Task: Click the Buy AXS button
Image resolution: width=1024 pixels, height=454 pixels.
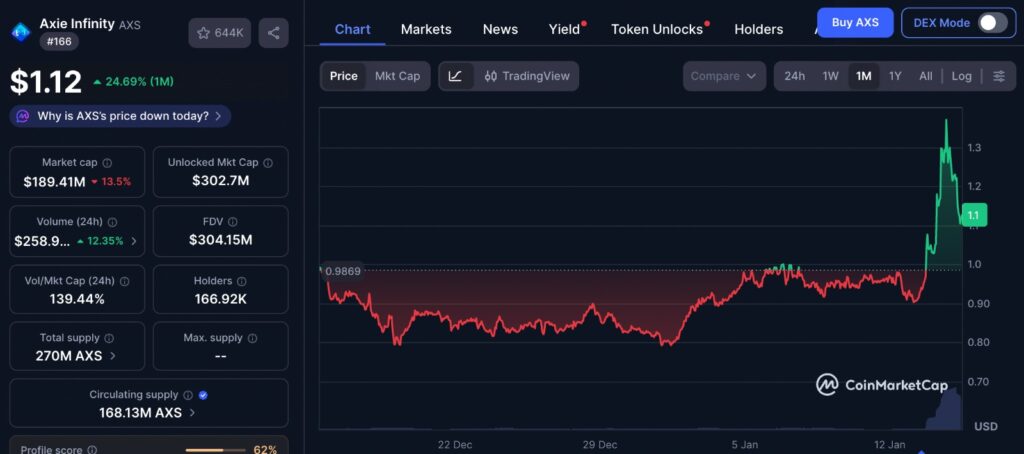Action: (855, 23)
